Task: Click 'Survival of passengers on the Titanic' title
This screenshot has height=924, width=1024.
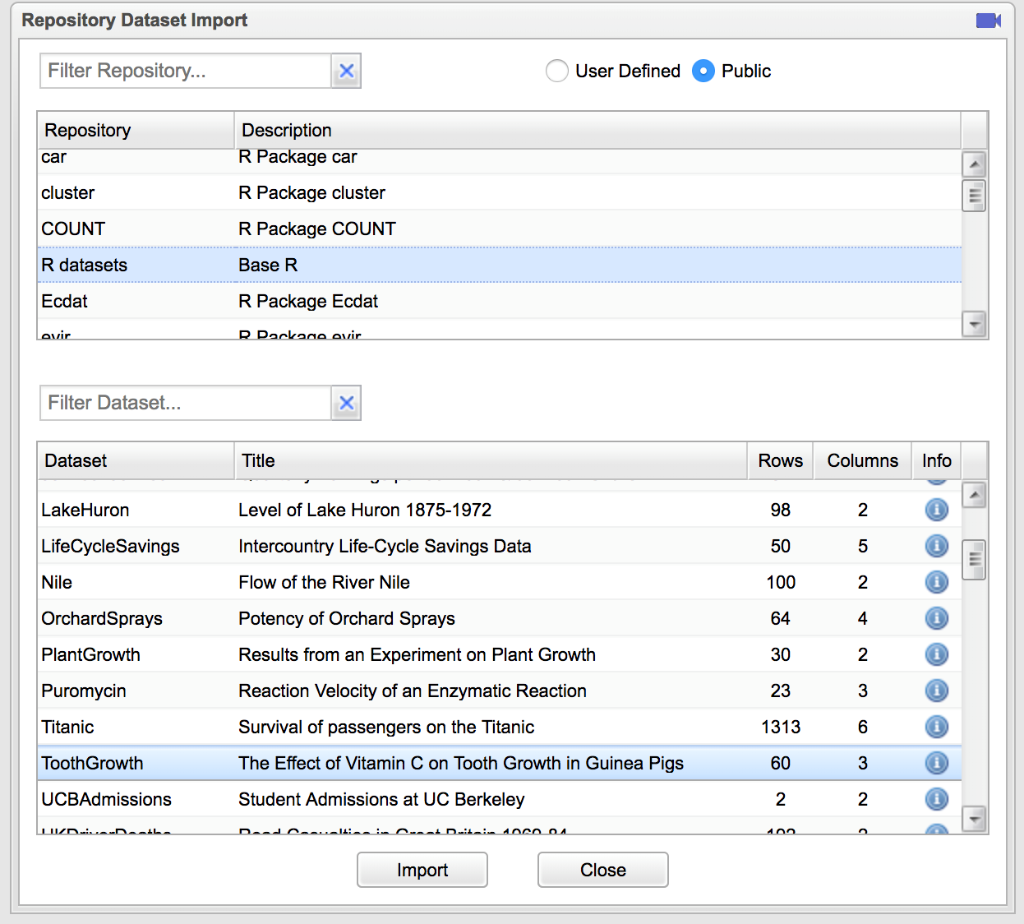Action: tap(386, 727)
